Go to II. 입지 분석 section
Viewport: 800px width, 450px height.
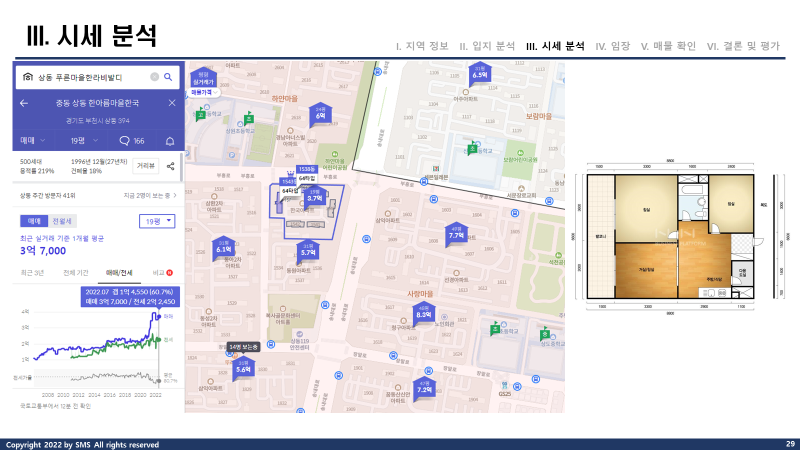[x=487, y=46]
